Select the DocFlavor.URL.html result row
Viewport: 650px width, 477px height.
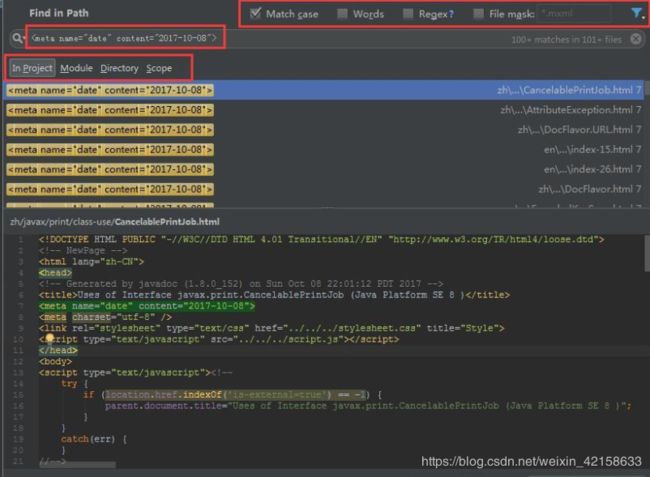(324, 130)
